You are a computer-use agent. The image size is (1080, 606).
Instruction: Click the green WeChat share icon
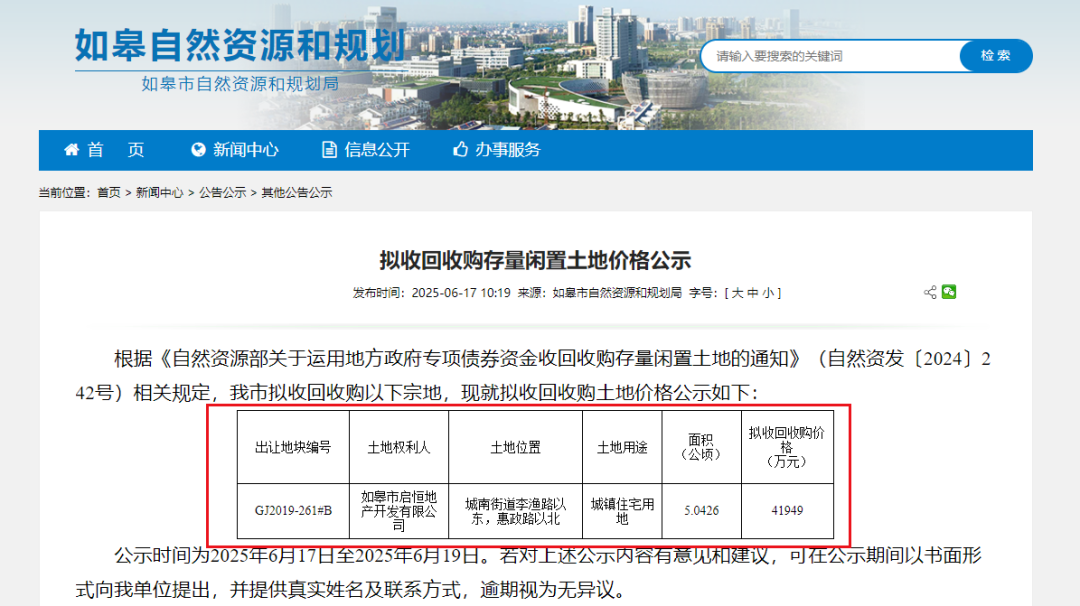coord(949,292)
